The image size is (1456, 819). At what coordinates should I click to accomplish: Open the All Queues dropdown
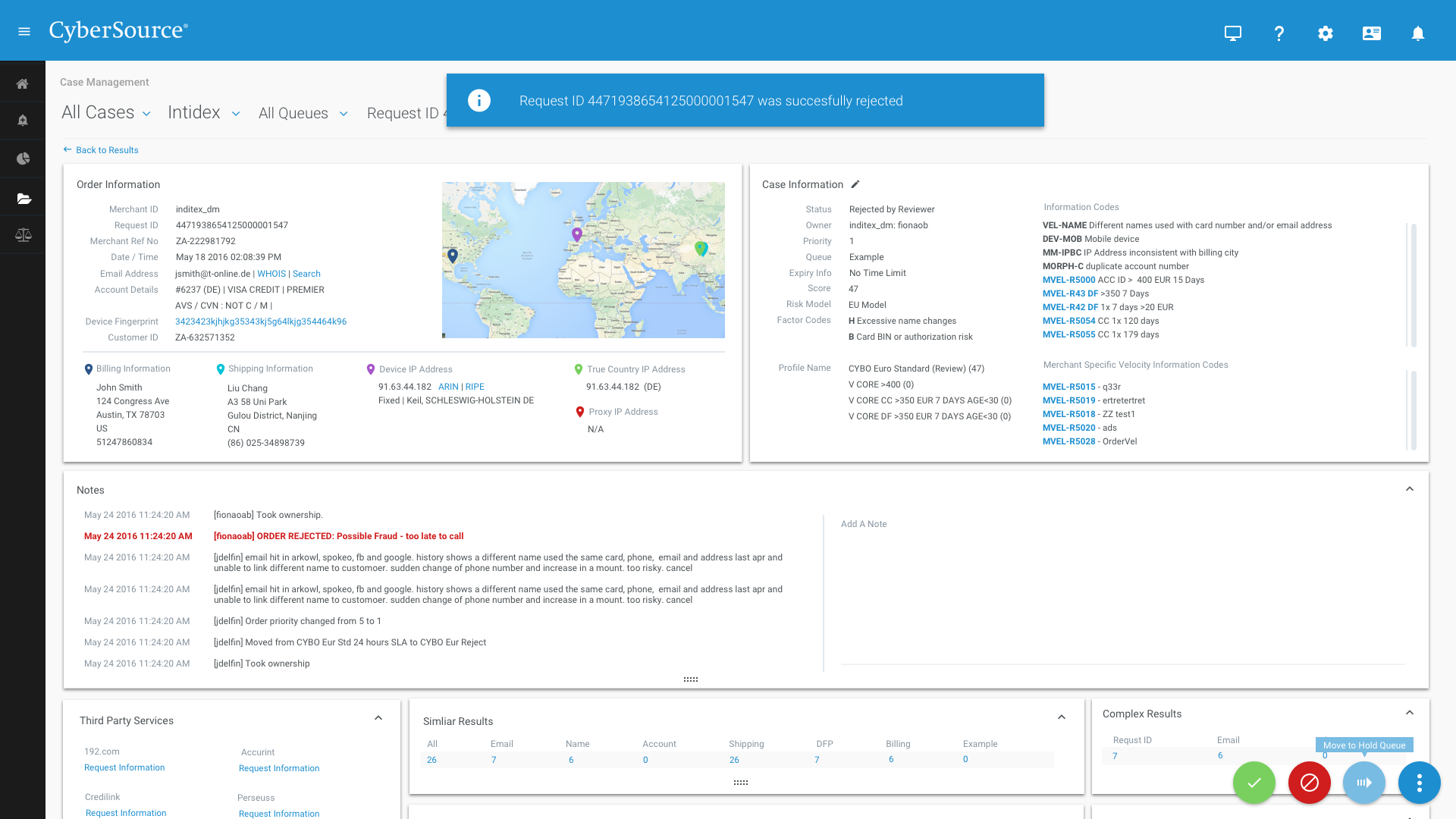(303, 113)
